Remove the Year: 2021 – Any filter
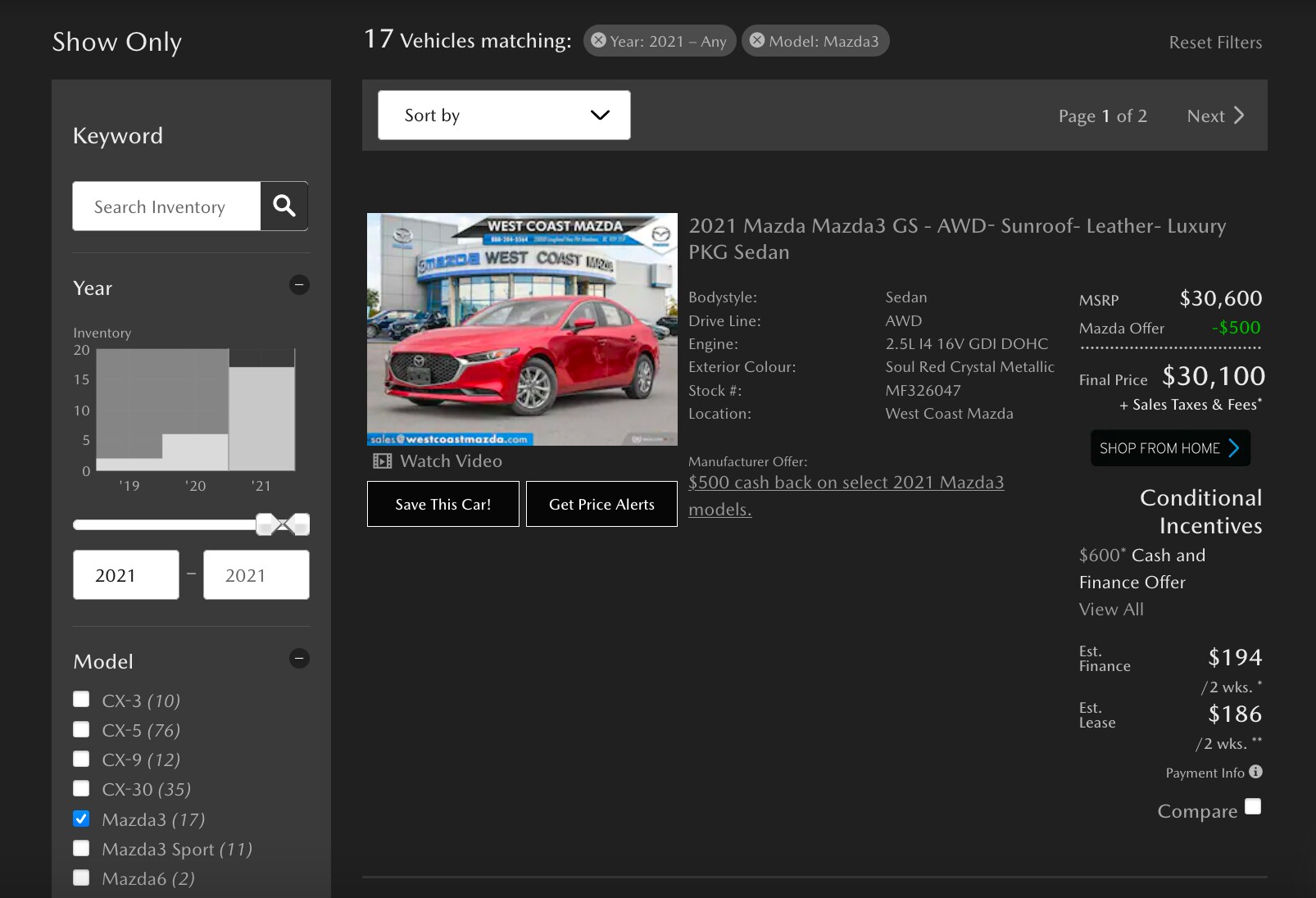Image resolution: width=1316 pixels, height=898 pixels. pos(599,40)
